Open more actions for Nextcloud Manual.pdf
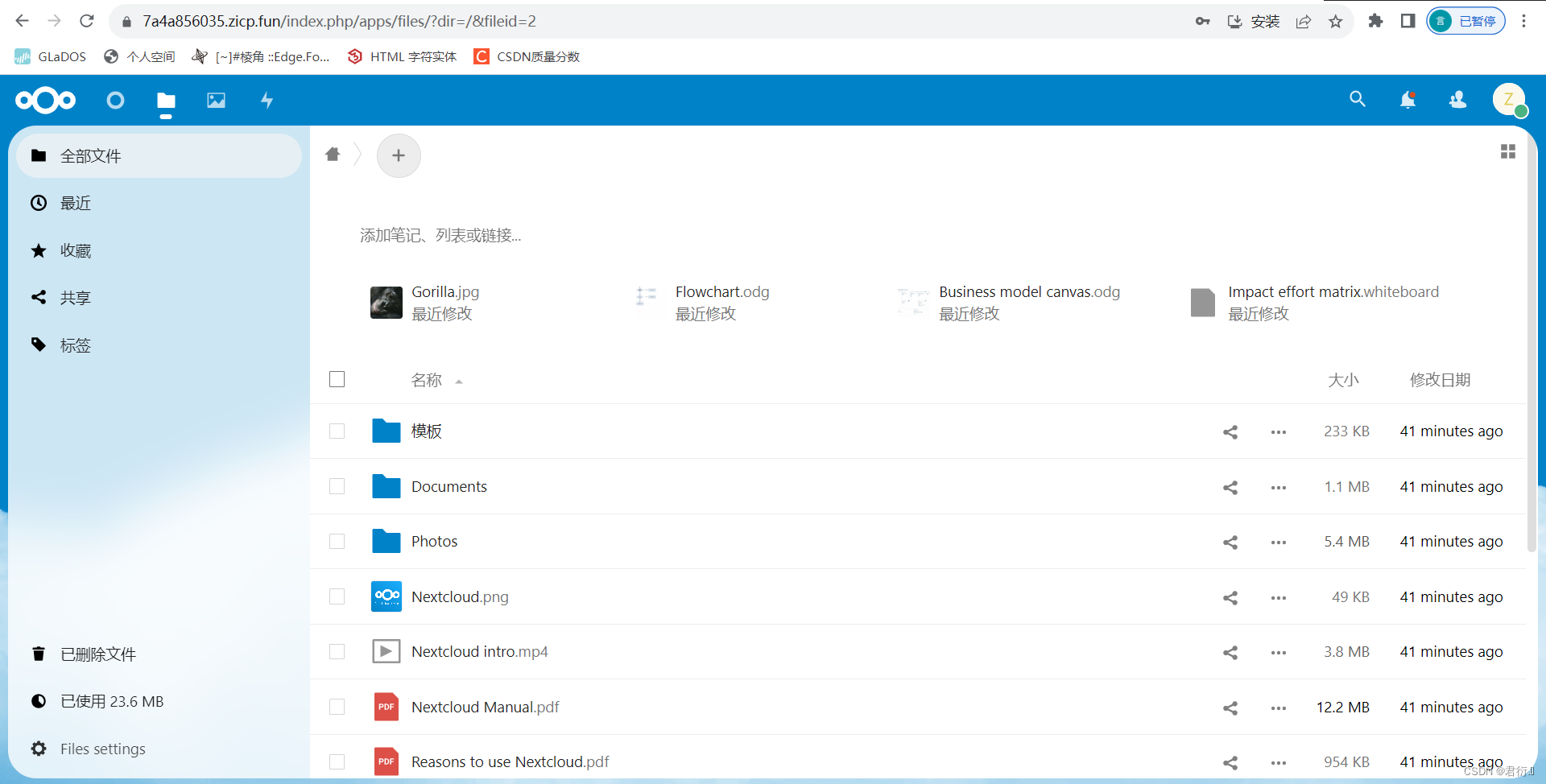 click(x=1279, y=708)
